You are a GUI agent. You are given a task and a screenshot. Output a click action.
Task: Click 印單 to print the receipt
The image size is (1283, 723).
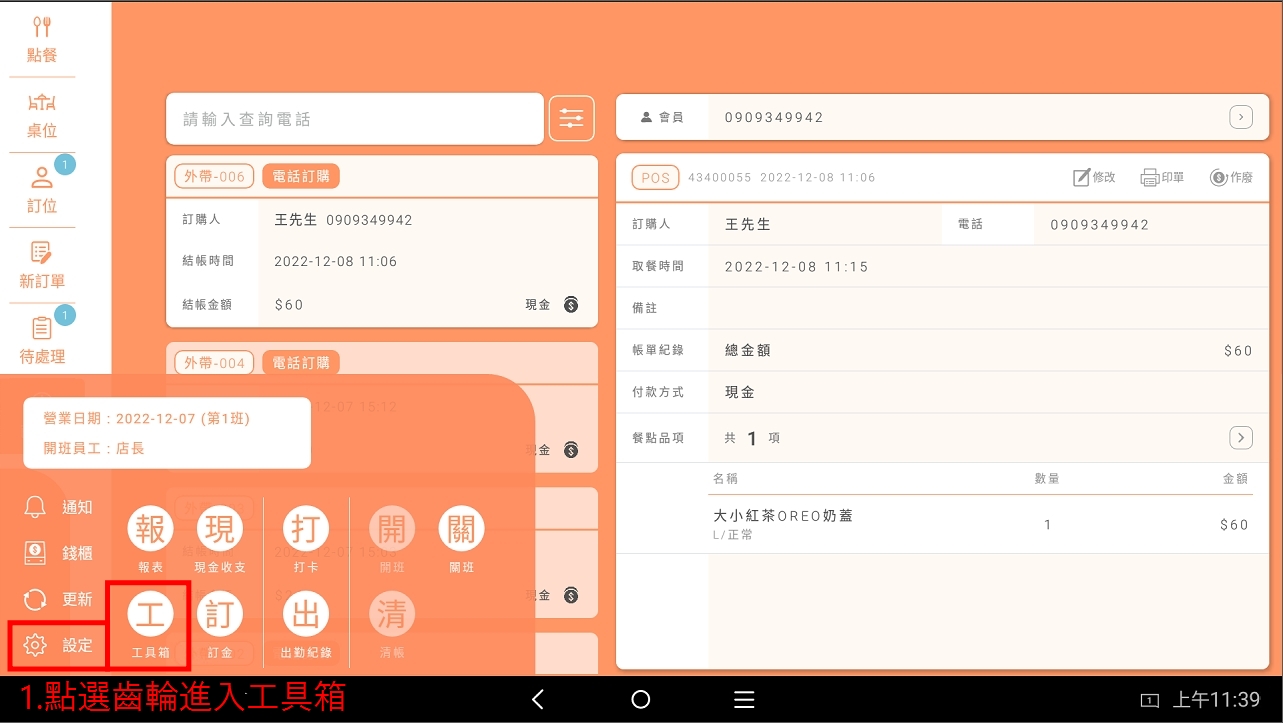(1162, 178)
